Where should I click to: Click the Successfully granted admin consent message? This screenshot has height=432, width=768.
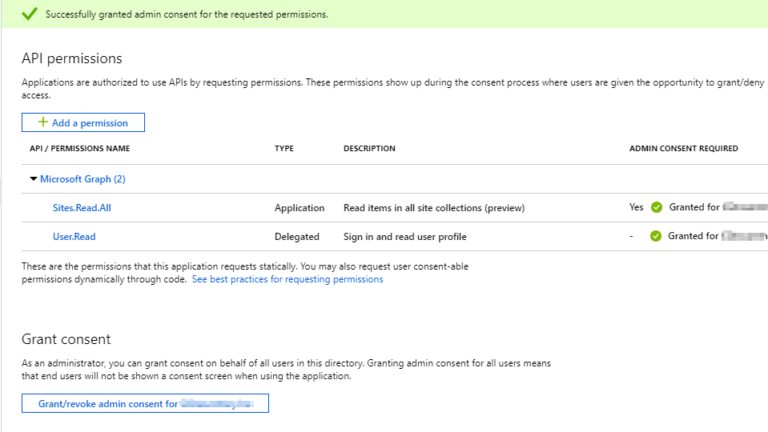click(x=187, y=14)
